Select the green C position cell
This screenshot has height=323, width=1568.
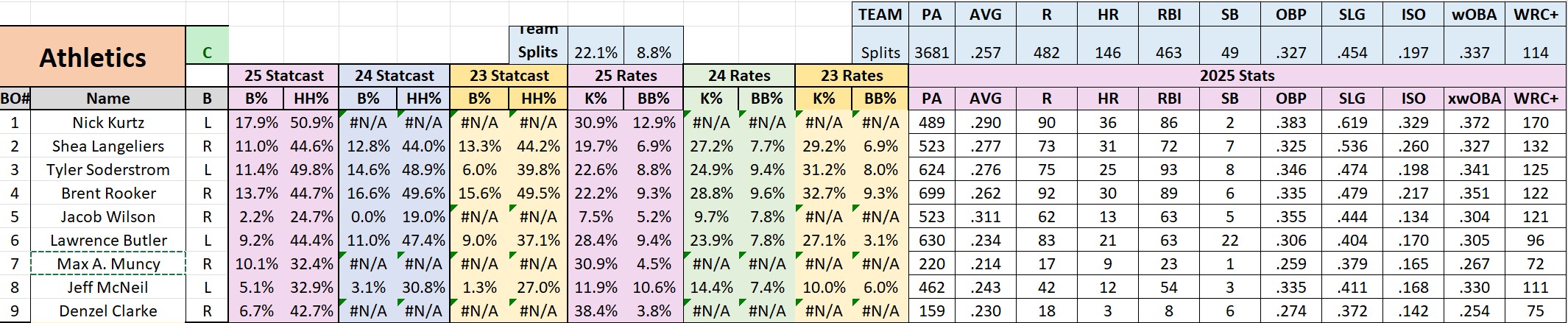pos(207,52)
